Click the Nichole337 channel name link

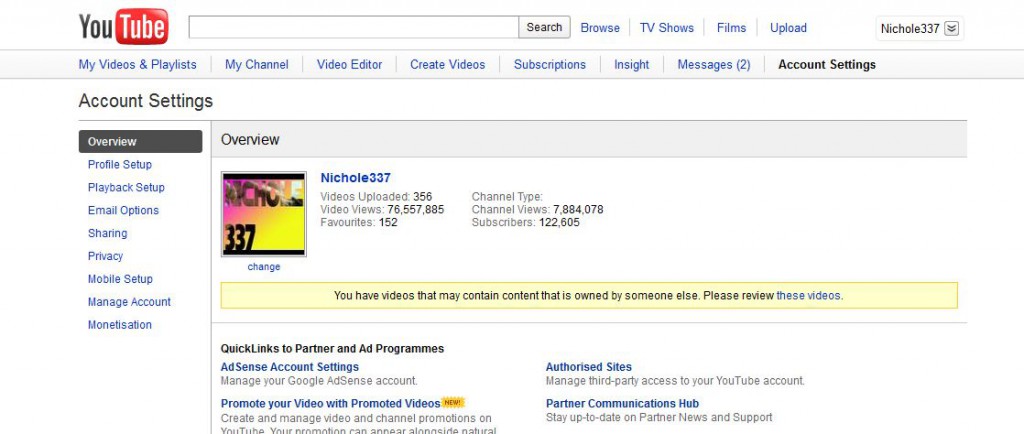tap(355, 178)
